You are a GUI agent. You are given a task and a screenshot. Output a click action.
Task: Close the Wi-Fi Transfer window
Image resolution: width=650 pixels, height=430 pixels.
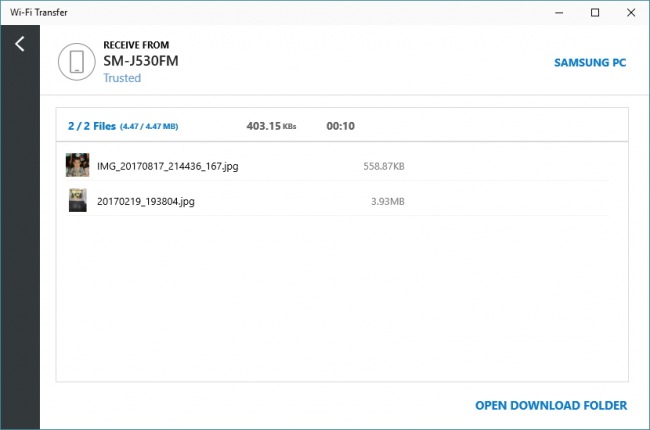(x=631, y=12)
